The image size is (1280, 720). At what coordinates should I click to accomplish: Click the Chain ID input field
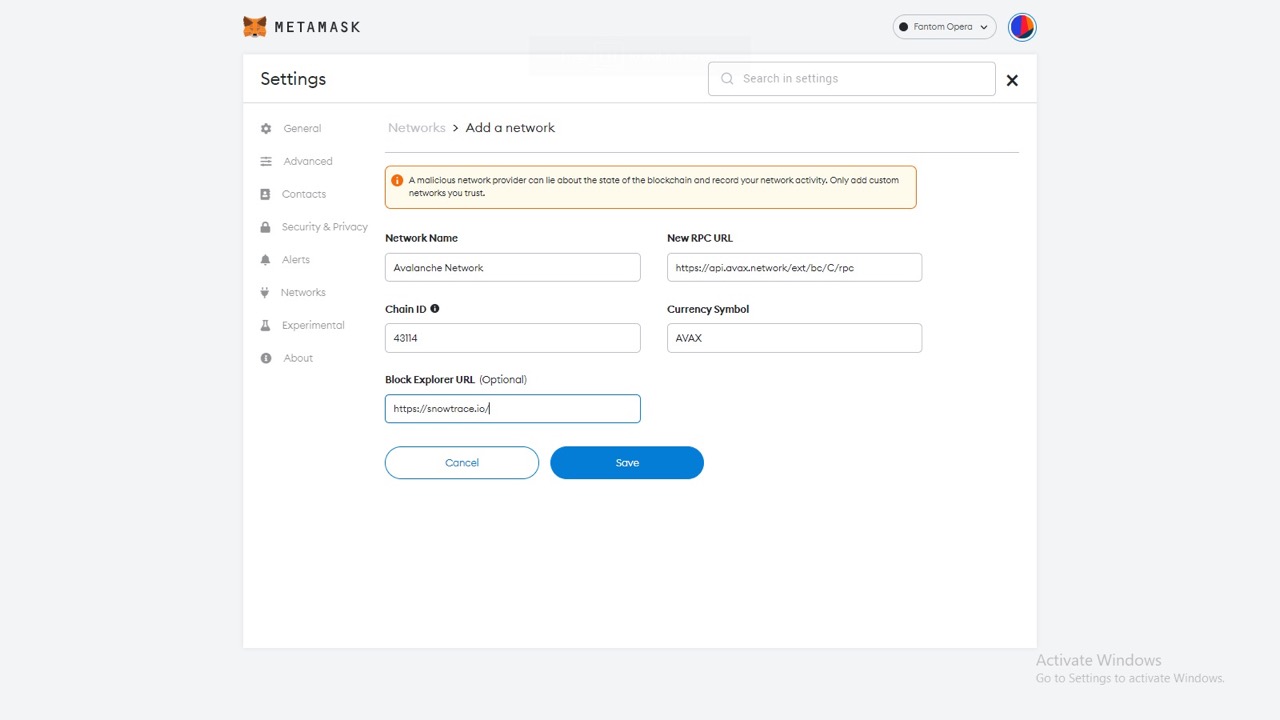tap(513, 338)
